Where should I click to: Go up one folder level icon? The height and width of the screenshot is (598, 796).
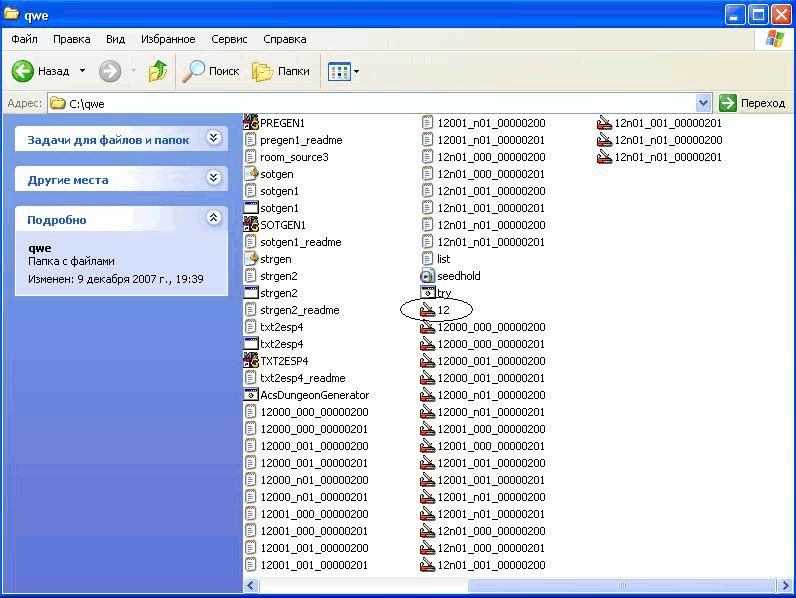158,71
